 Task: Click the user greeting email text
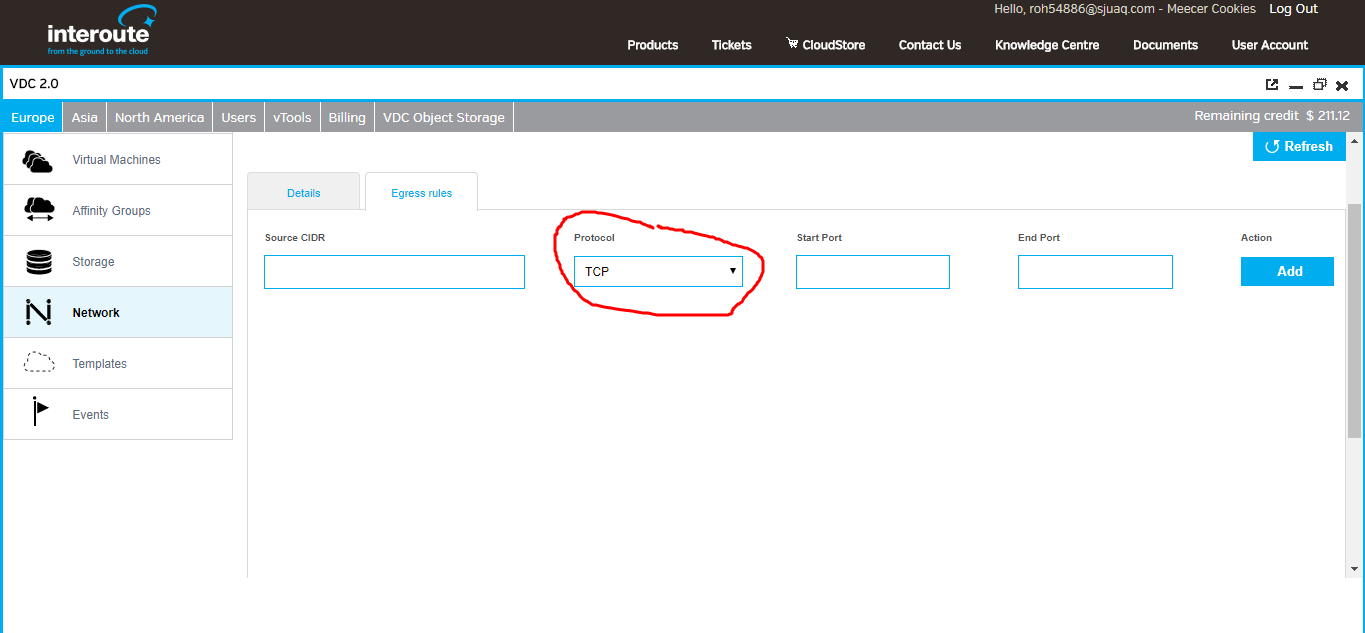tap(1125, 9)
